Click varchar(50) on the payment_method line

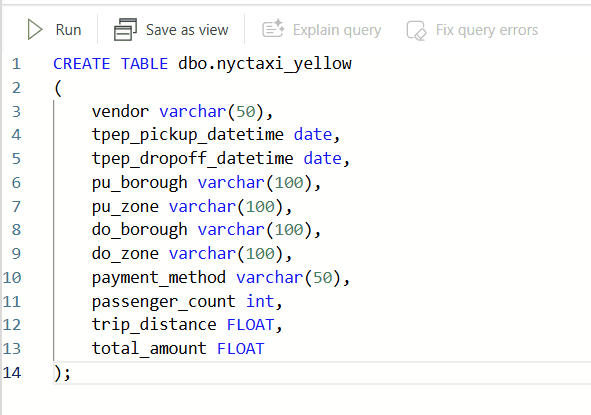click(288, 278)
